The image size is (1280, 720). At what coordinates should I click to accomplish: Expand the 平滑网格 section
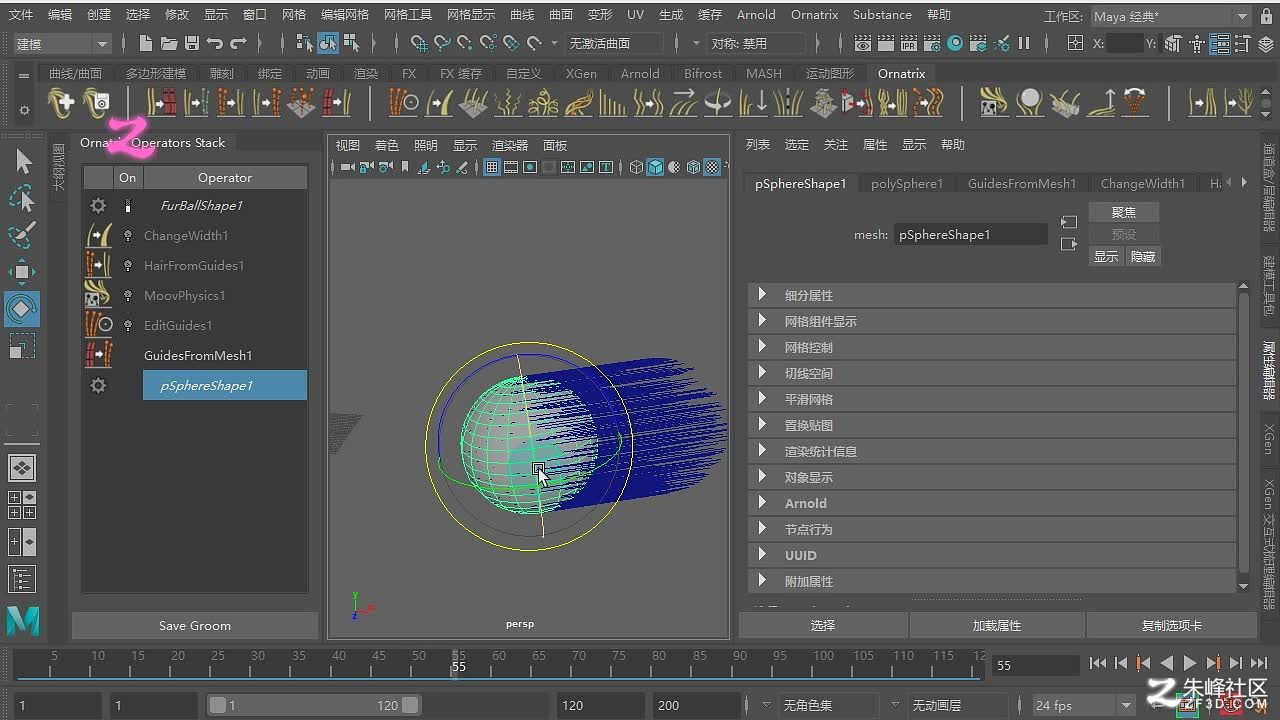point(992,399)
